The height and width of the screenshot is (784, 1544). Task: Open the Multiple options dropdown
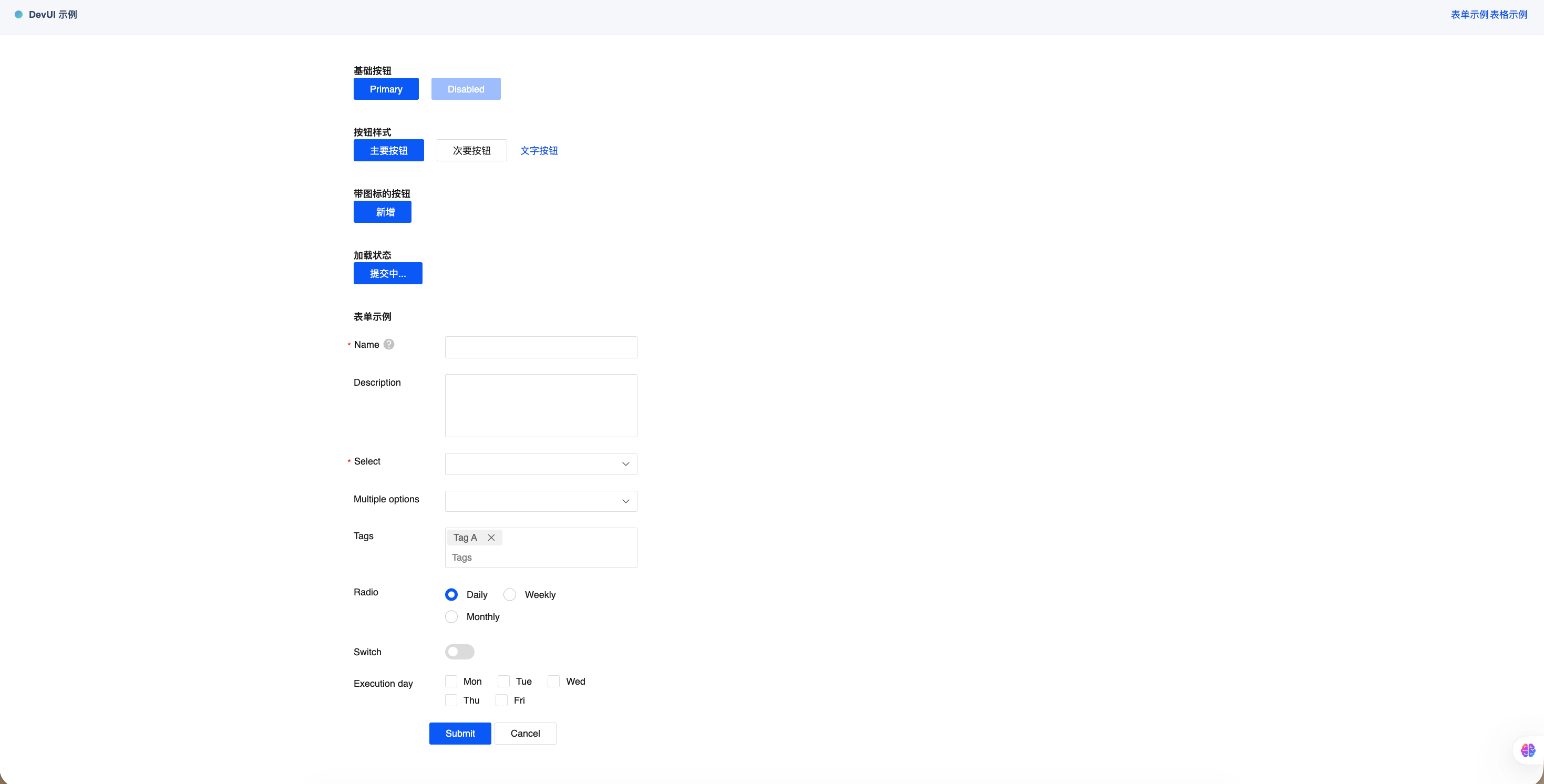pyautogui.click(x=541, y=501)
